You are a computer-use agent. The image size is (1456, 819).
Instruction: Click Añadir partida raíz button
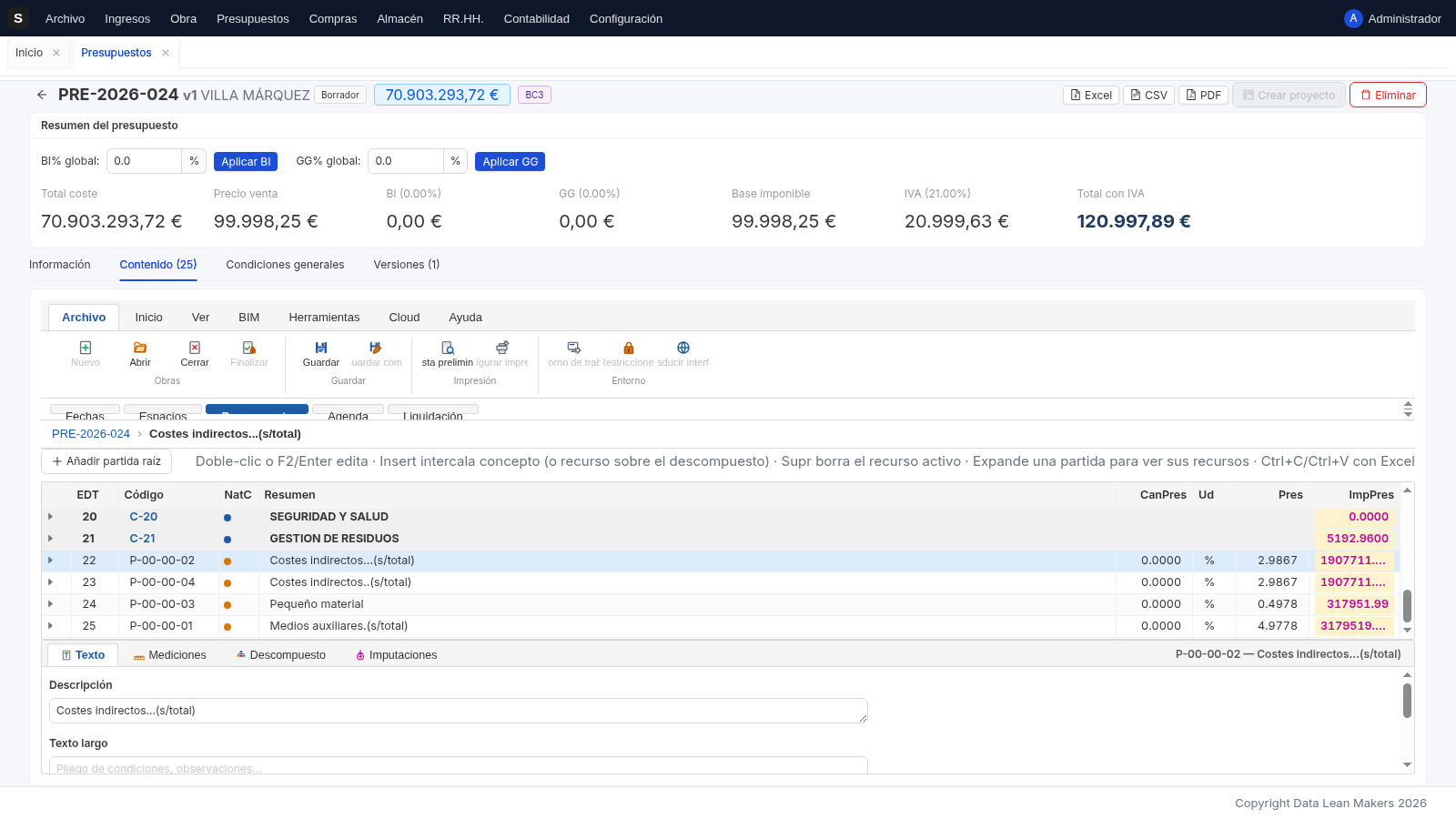coord(106,461)
